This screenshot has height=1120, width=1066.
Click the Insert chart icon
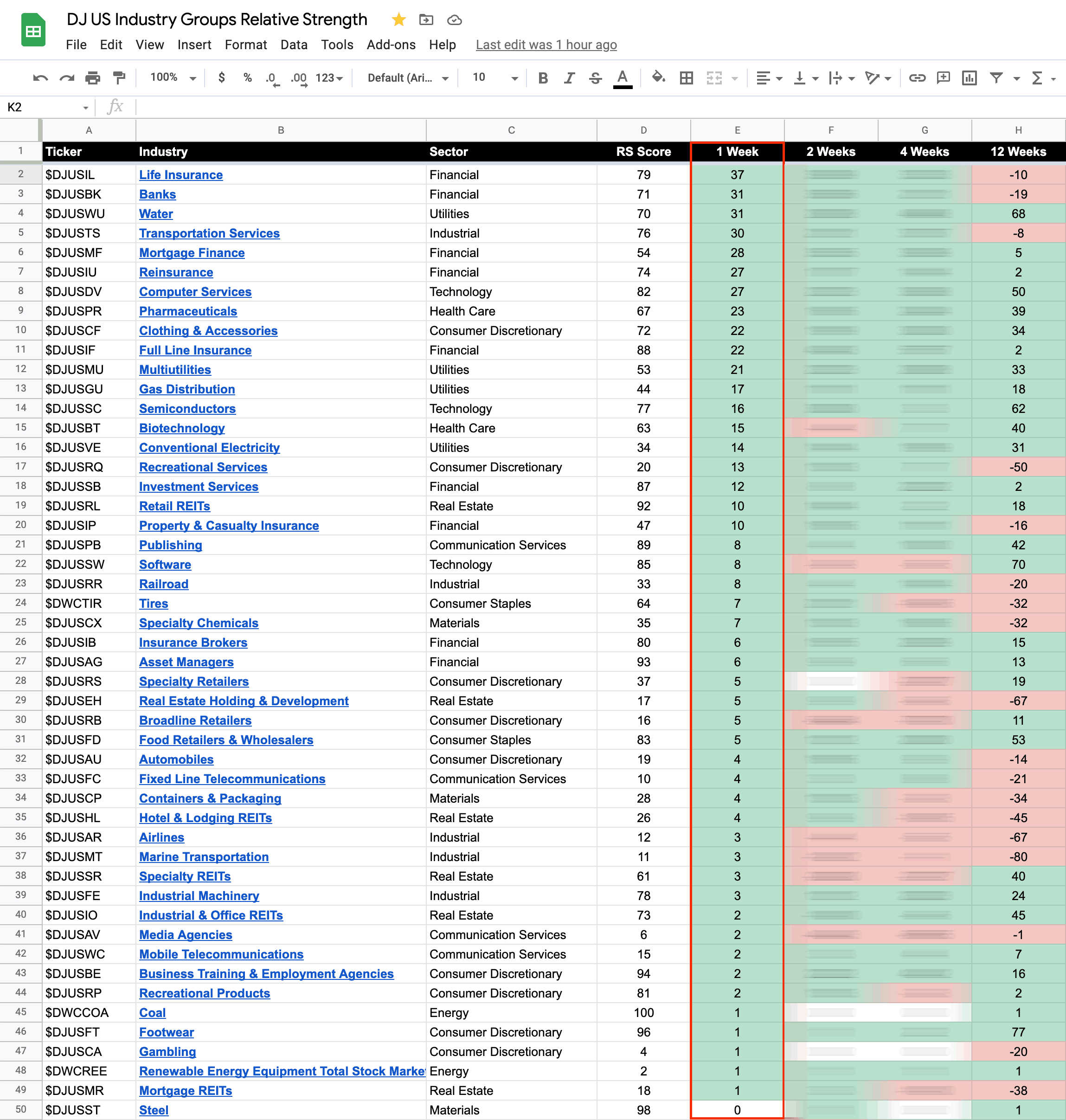point(970,78)
